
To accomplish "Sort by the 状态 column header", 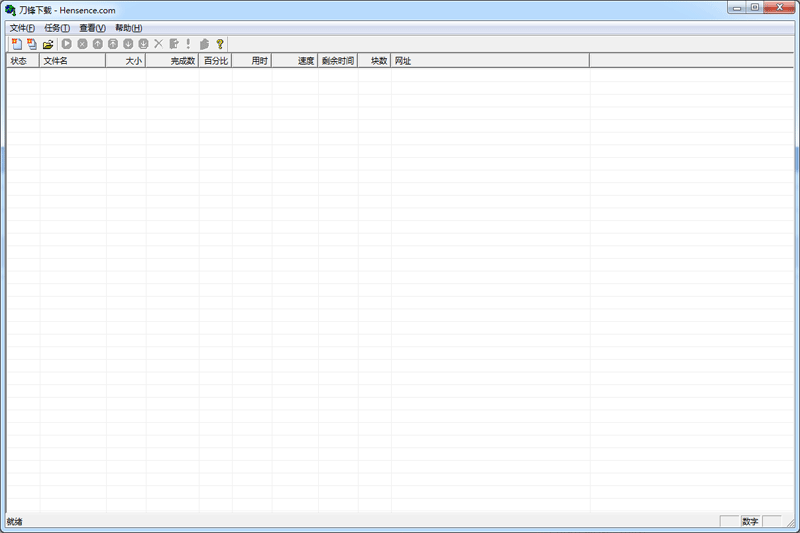I will (x=23, y=61).
